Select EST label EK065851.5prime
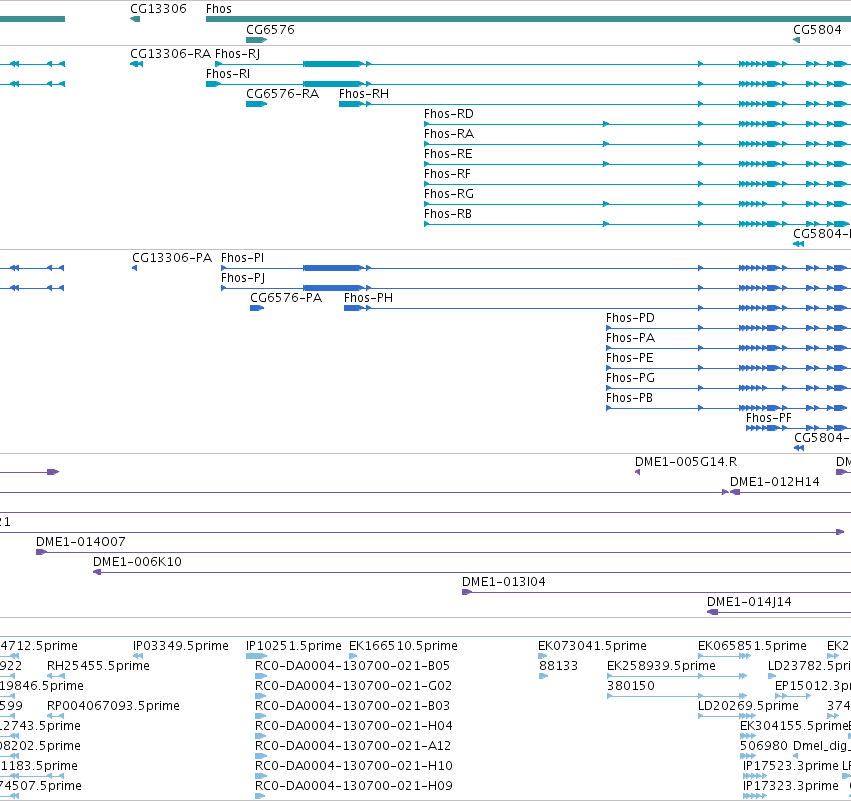Viewport: 851px width, 801px height. coord(752,646)
